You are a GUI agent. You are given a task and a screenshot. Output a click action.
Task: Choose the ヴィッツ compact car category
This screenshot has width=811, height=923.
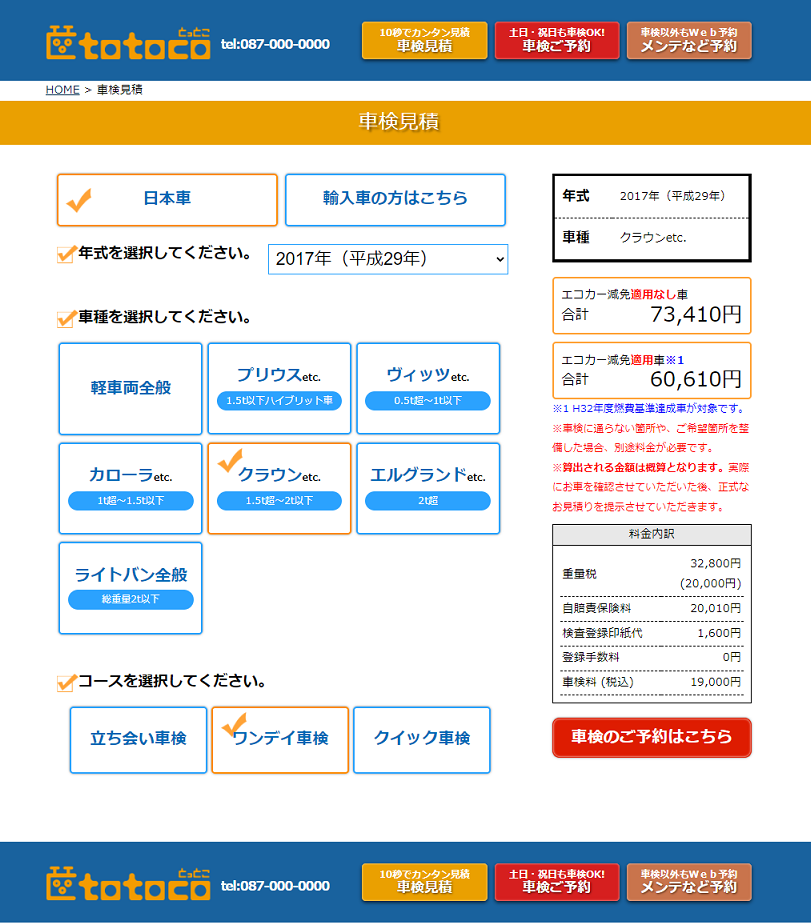point(428,388)
